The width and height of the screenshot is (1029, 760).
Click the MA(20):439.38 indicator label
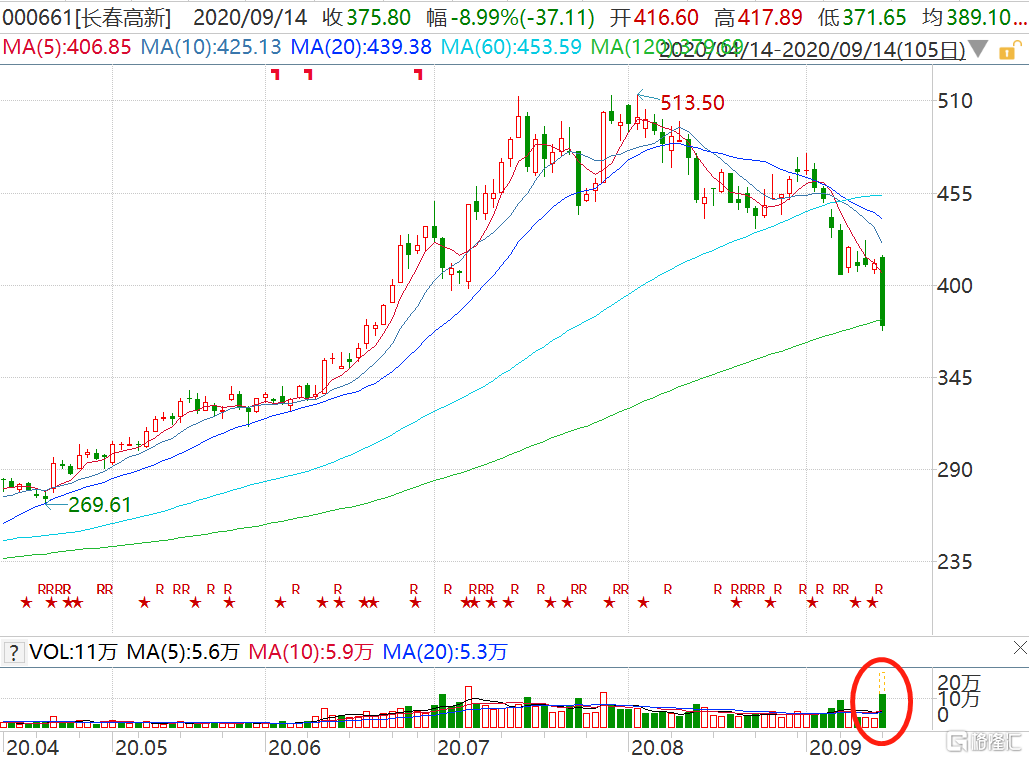coord(361,47)
